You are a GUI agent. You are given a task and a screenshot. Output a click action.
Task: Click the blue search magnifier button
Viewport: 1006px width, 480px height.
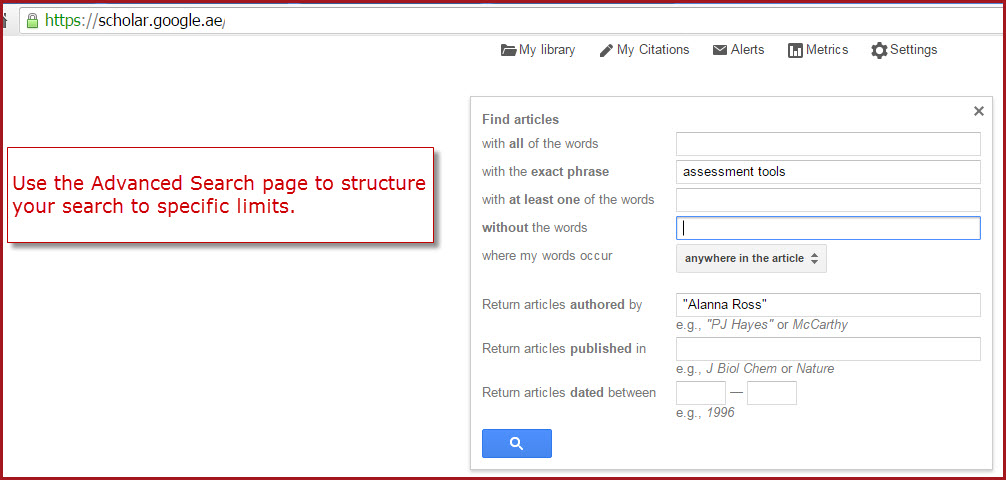pos(516,443)
